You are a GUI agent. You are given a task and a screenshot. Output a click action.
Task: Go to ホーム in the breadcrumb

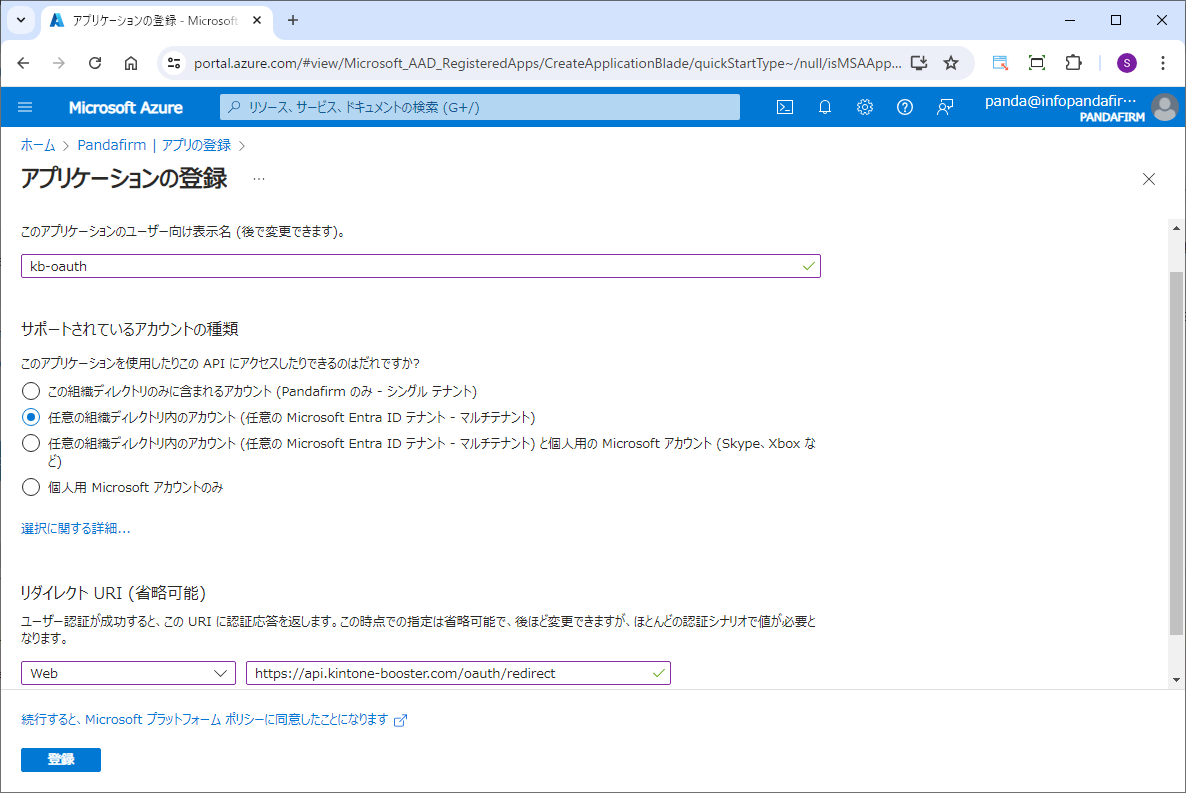[38, 145]
